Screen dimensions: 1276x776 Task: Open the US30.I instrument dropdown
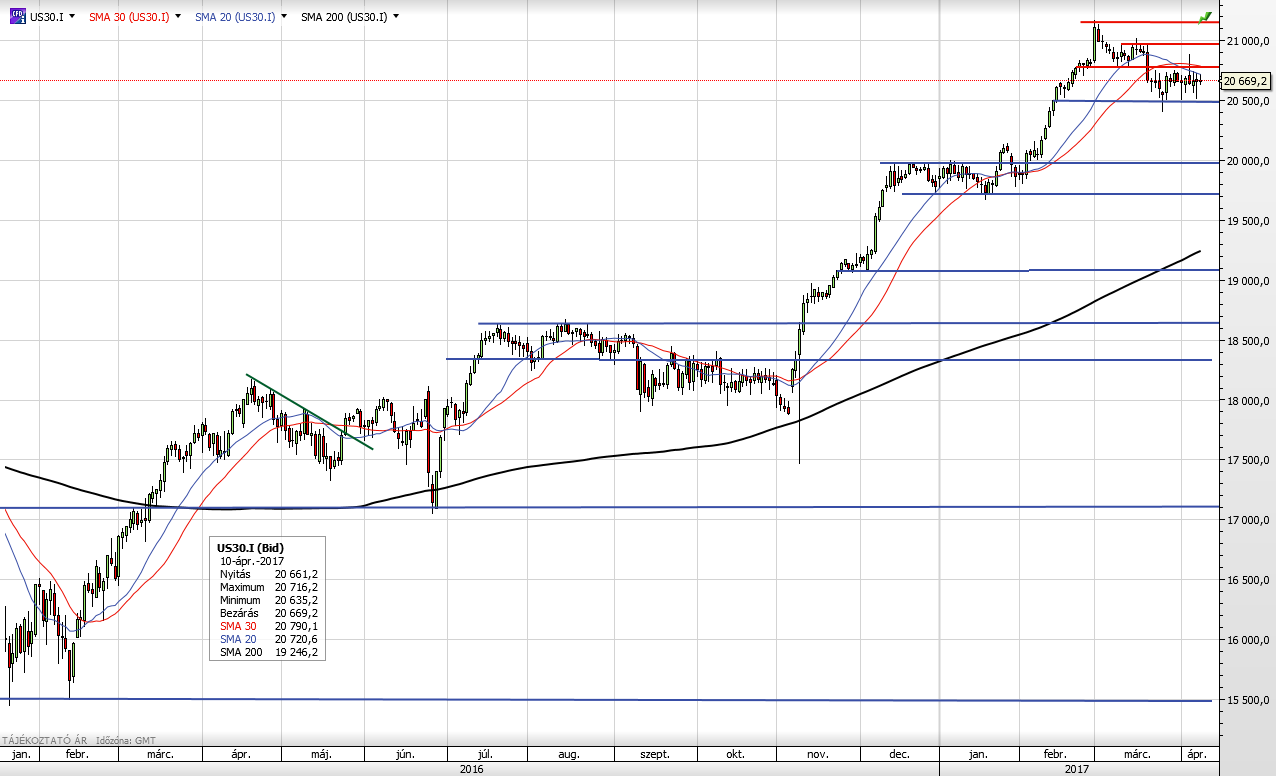(72, 17)
